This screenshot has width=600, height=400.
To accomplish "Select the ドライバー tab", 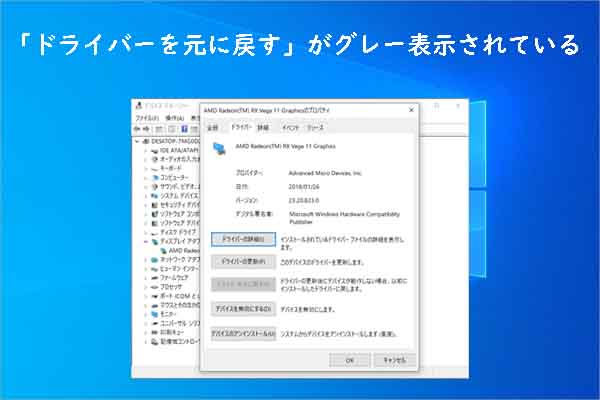I will 241,127.
